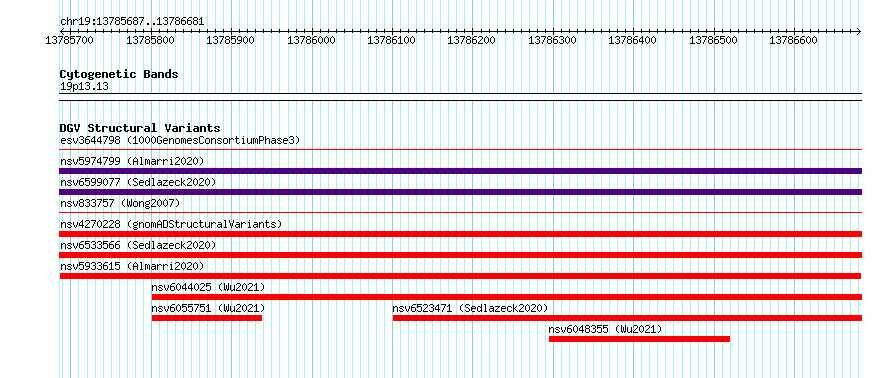Click ruler position 13786300
890x378 pixels.
point(553,40)
